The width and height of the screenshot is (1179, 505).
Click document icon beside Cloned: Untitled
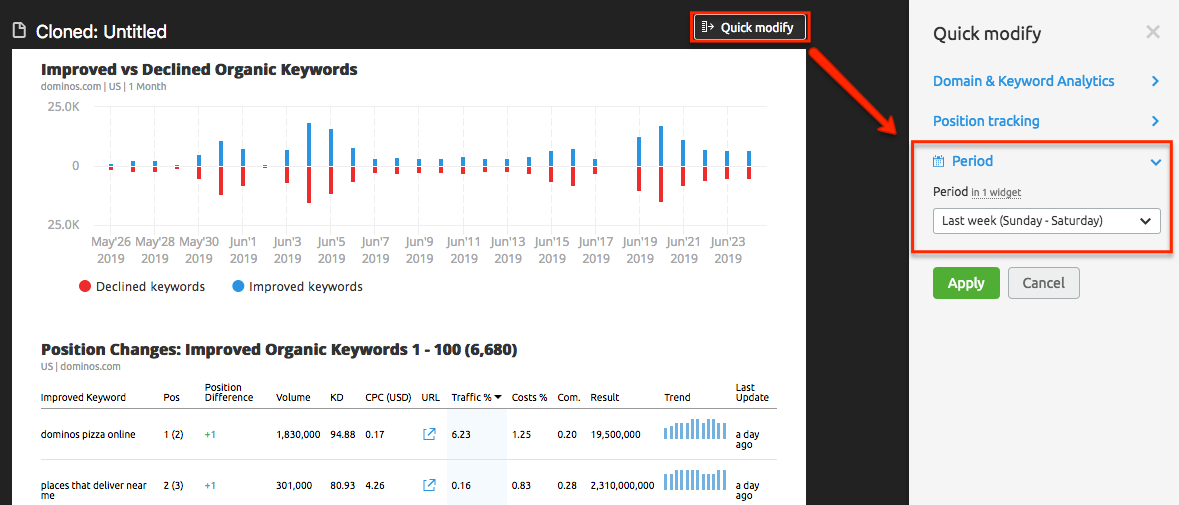coord(20,32)
